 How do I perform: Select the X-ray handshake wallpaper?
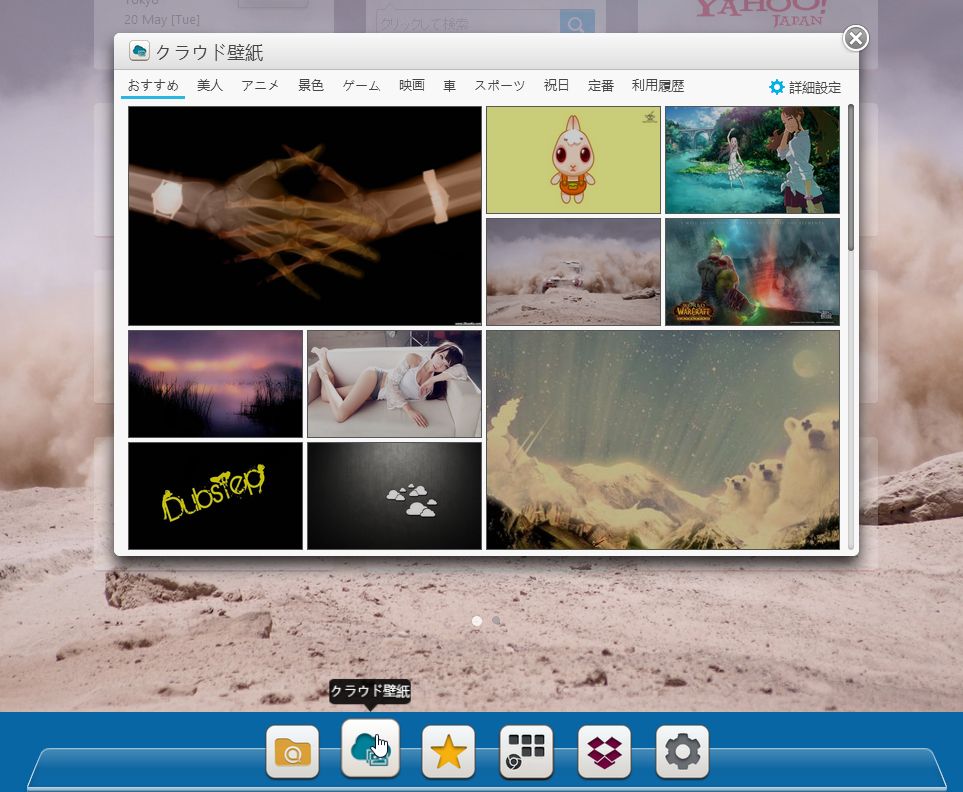[x=305, y=216]
